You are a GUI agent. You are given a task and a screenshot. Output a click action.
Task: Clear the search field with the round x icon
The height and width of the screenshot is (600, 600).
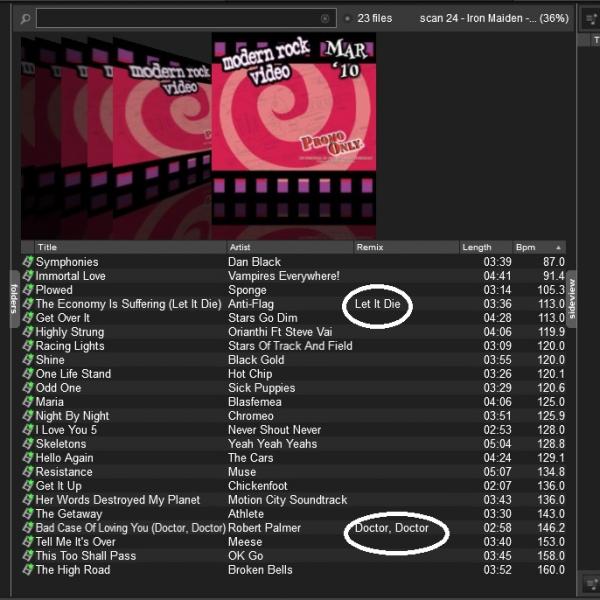324,18
